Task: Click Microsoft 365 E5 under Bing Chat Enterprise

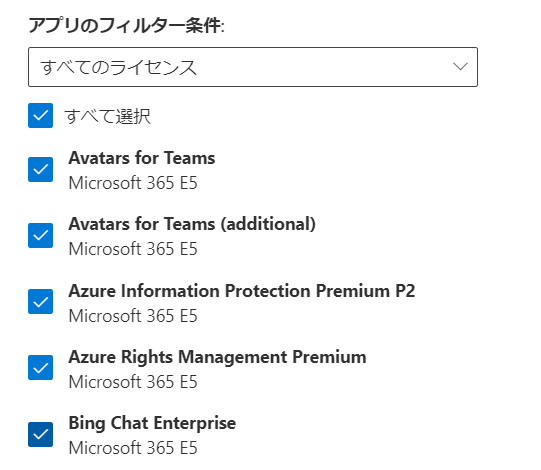Action: (133, 448)
